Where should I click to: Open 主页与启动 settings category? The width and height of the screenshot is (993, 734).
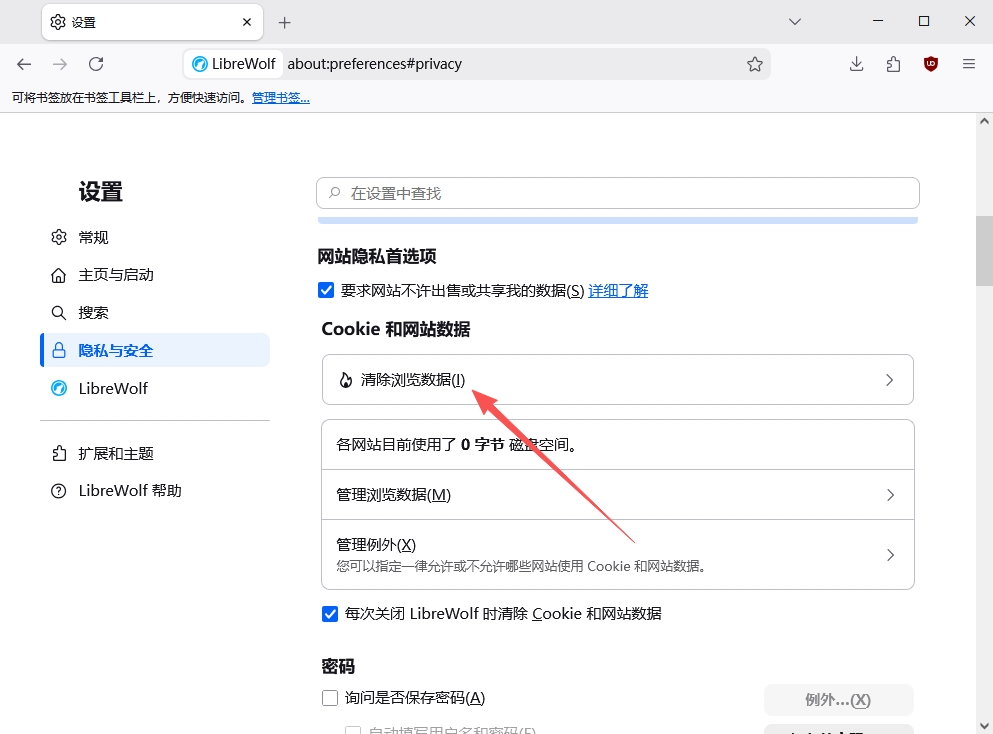(x=155, y=275)
